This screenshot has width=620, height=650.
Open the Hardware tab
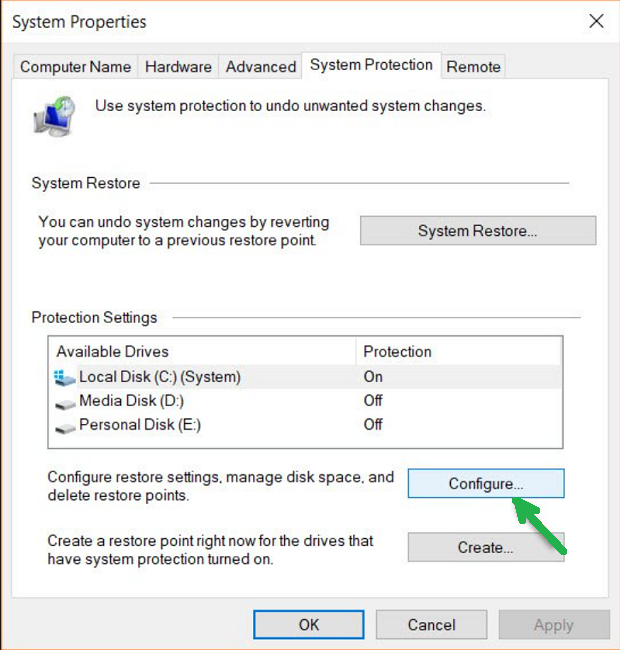pos(178,67)
